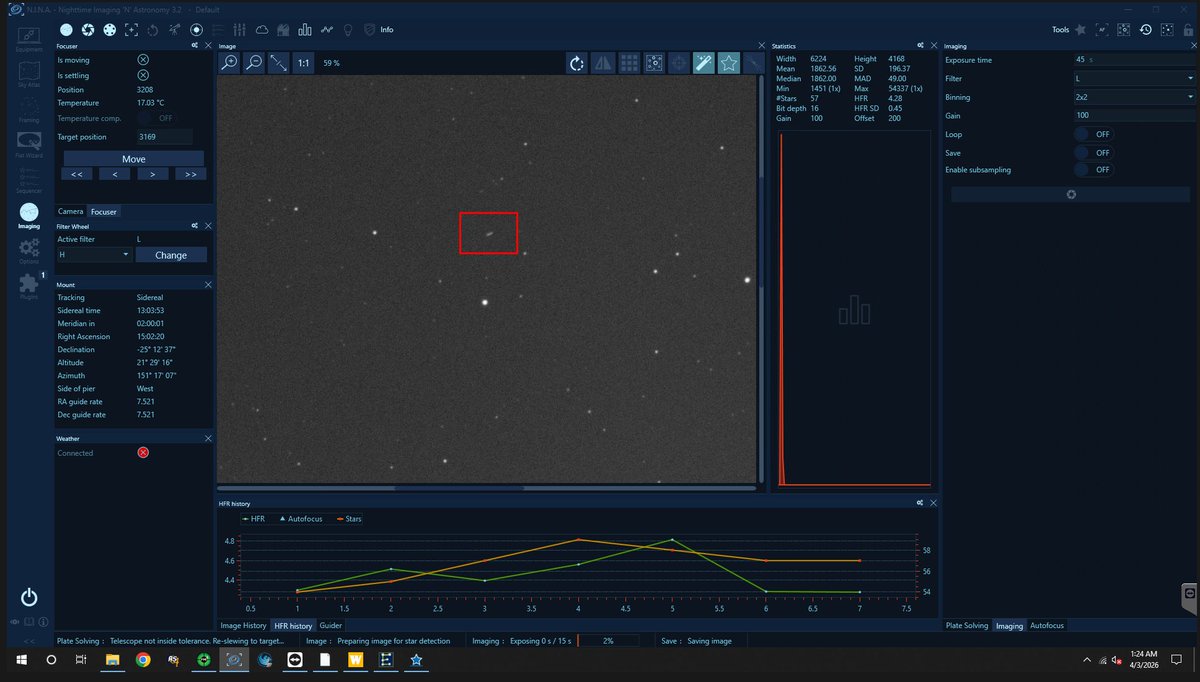Set image zoom to 1:1
Screen dimensions: 1200x682
coord(303,63)
